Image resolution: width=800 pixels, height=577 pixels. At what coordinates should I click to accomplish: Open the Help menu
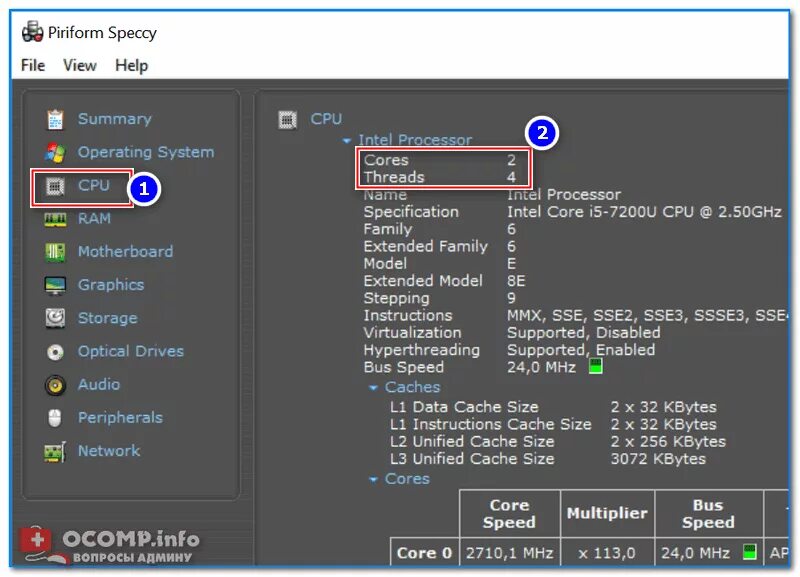(132, 65)
